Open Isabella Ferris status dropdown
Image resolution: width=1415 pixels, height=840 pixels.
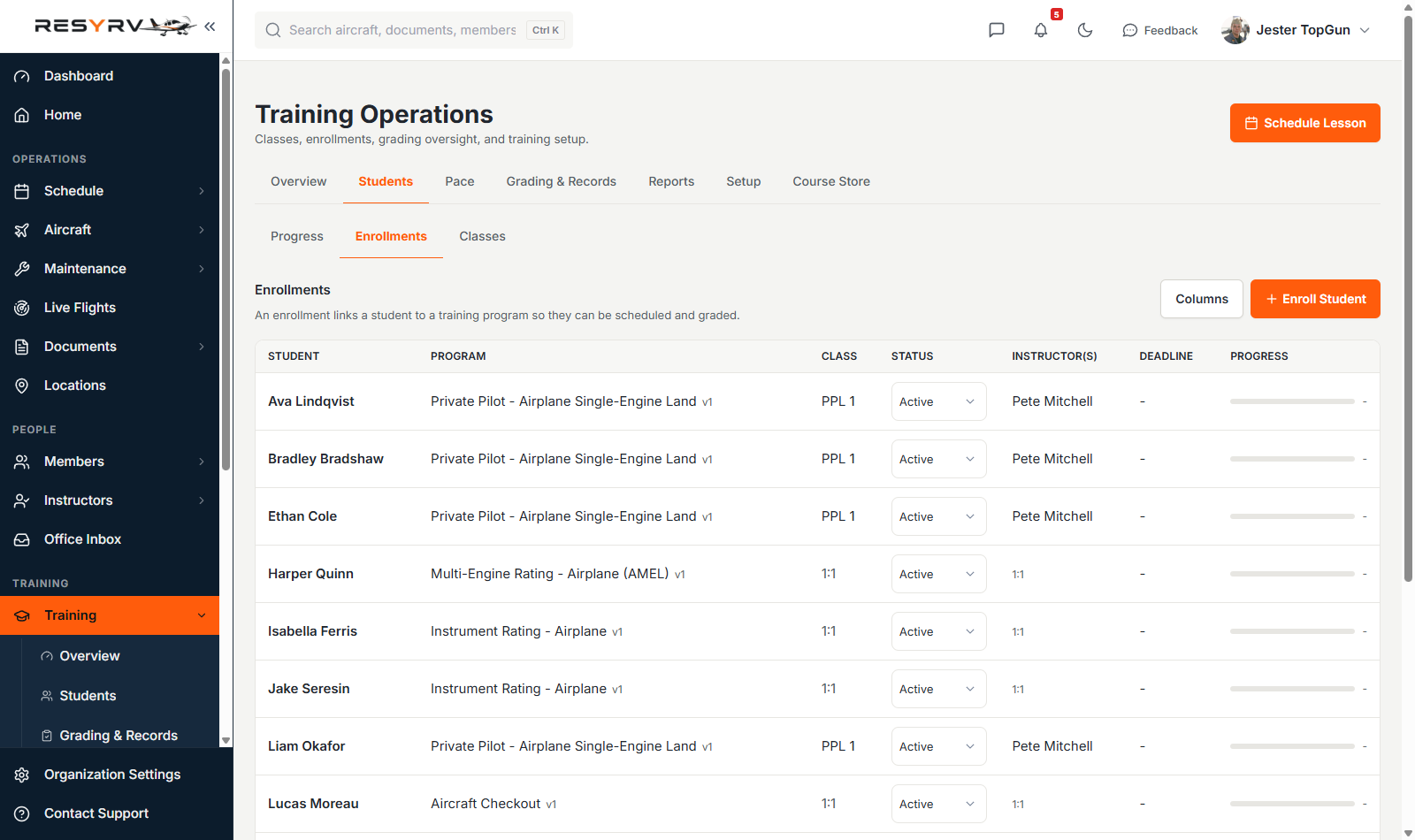(938, 631)
